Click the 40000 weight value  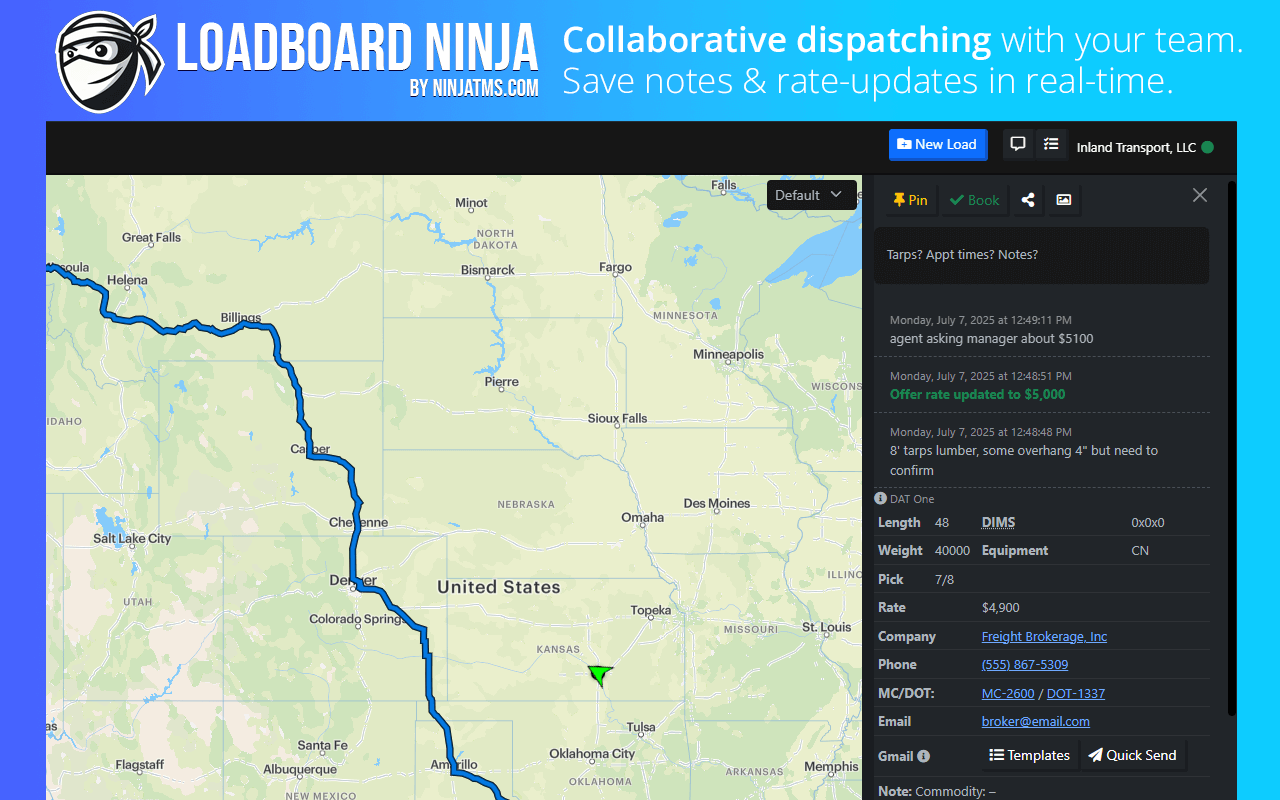coord(952,551)
